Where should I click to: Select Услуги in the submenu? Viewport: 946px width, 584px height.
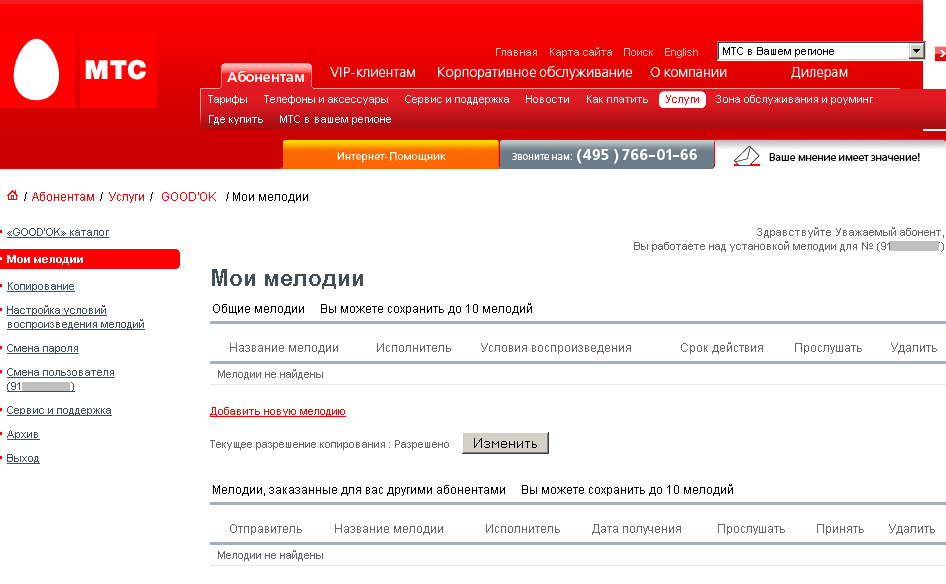(682, 100)
